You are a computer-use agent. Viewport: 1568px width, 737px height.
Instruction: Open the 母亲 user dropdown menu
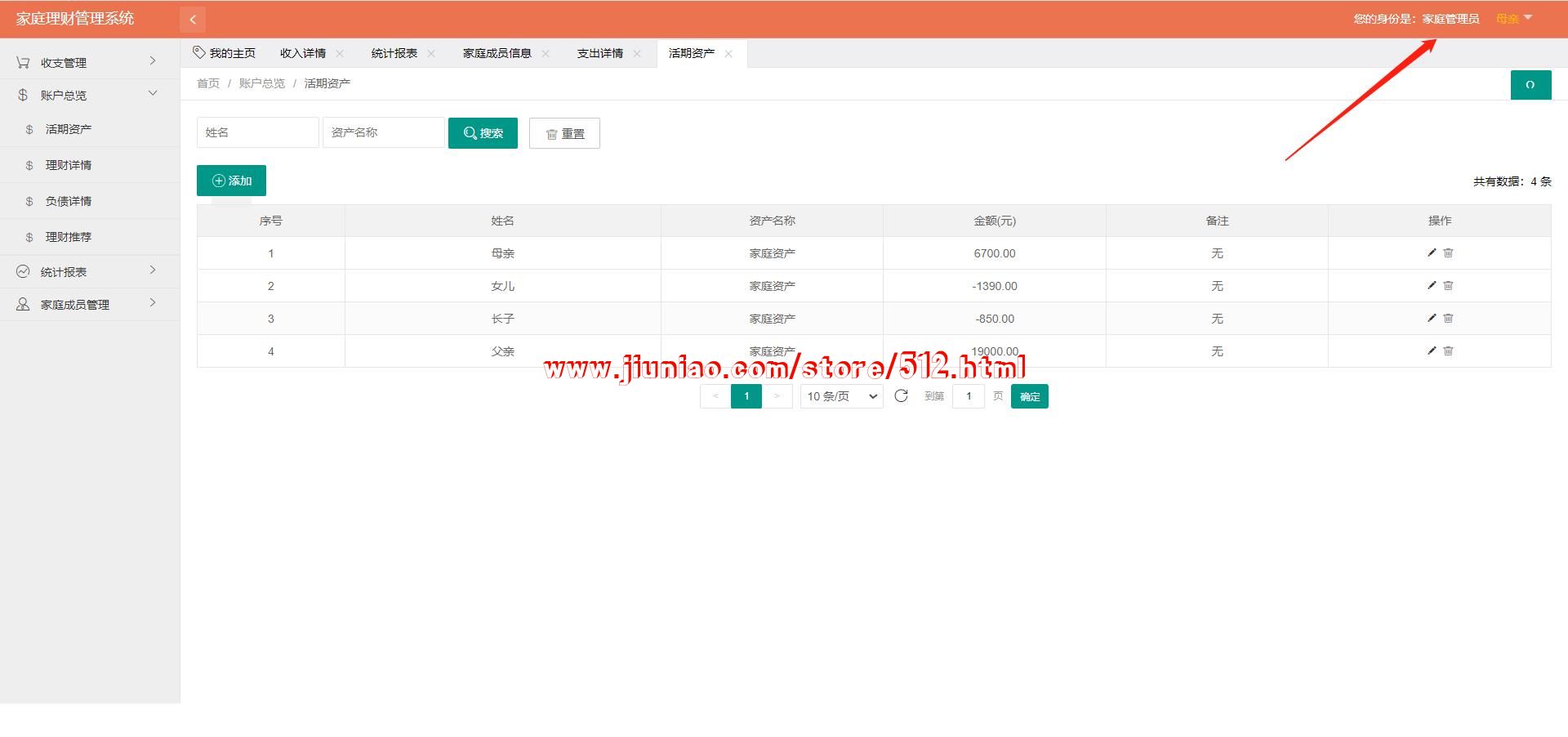click(1513, 19)
